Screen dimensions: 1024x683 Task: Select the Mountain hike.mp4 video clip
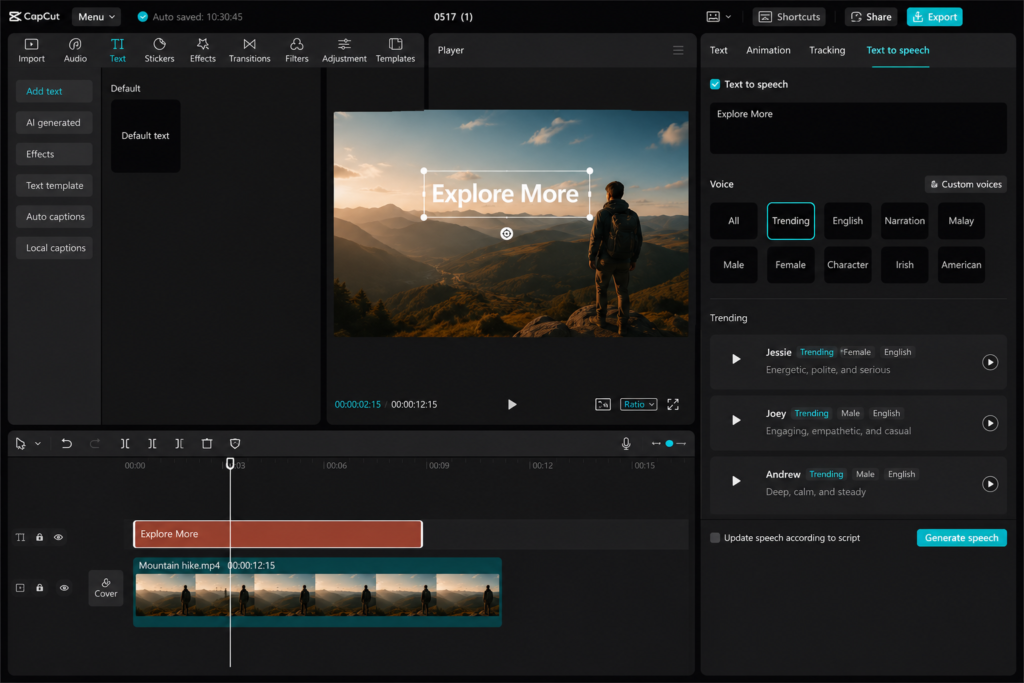(x=317, y=592)
